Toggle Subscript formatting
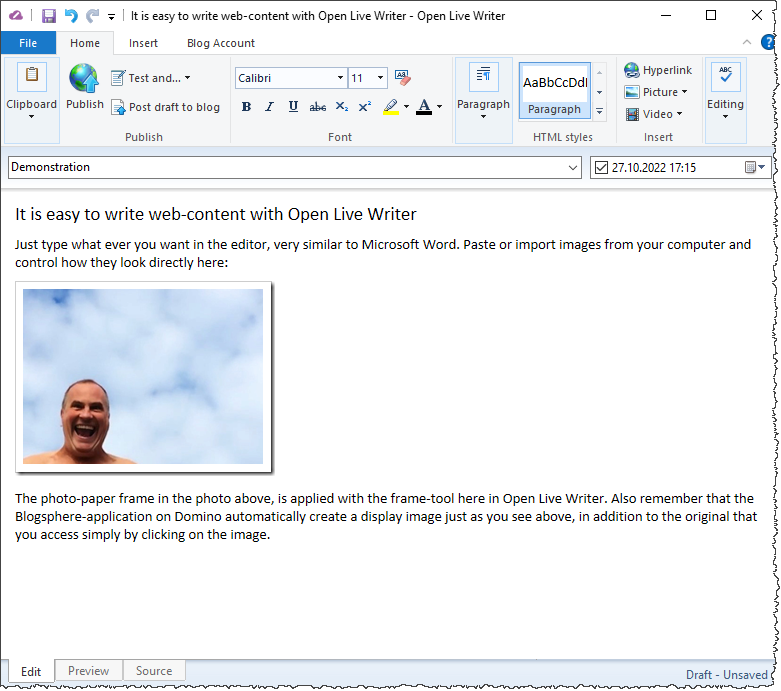This screenshot has height=691, width=781. pyautogui.click(x=342, y=107)
